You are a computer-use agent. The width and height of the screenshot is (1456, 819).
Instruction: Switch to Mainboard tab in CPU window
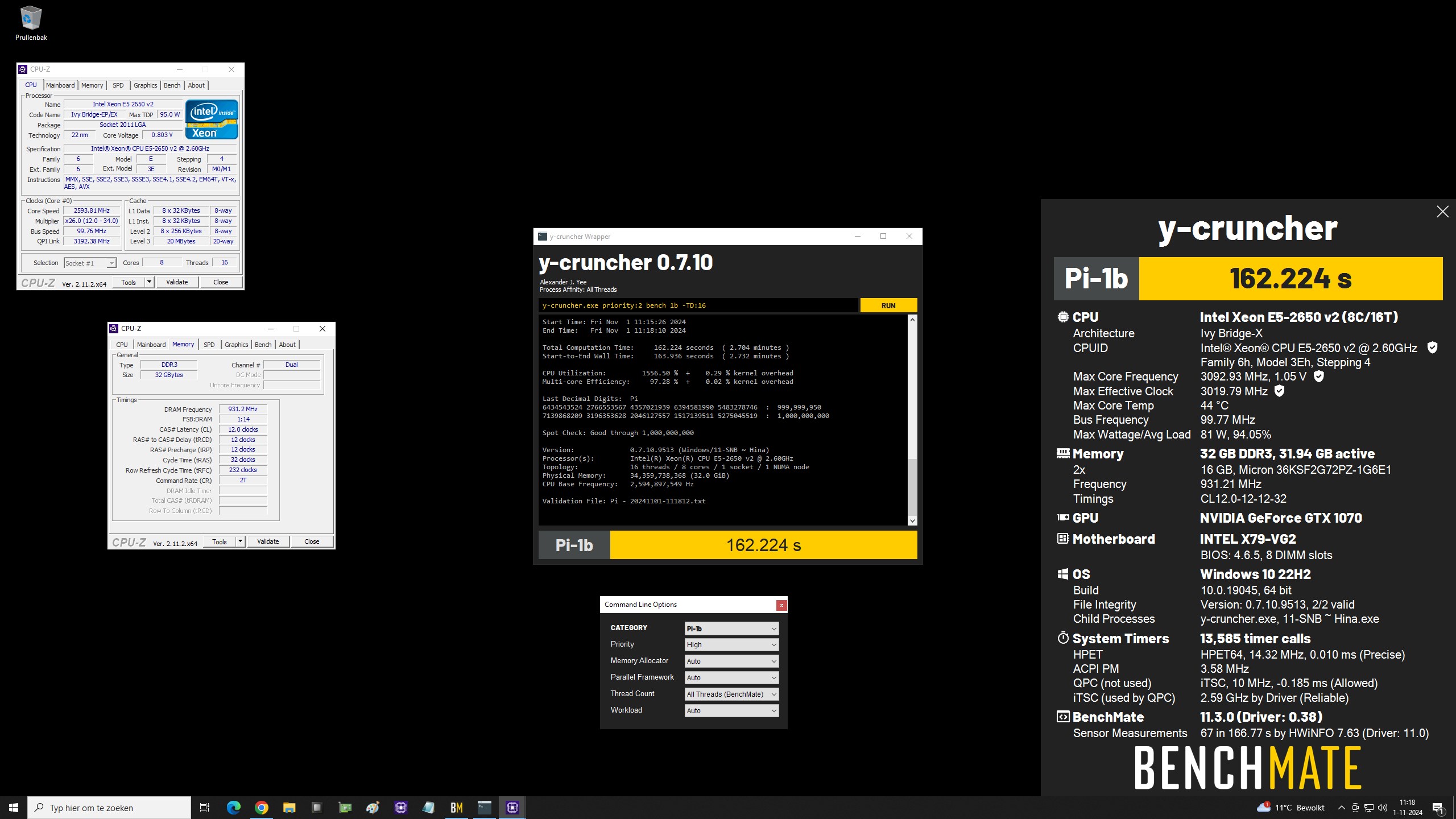60,85
